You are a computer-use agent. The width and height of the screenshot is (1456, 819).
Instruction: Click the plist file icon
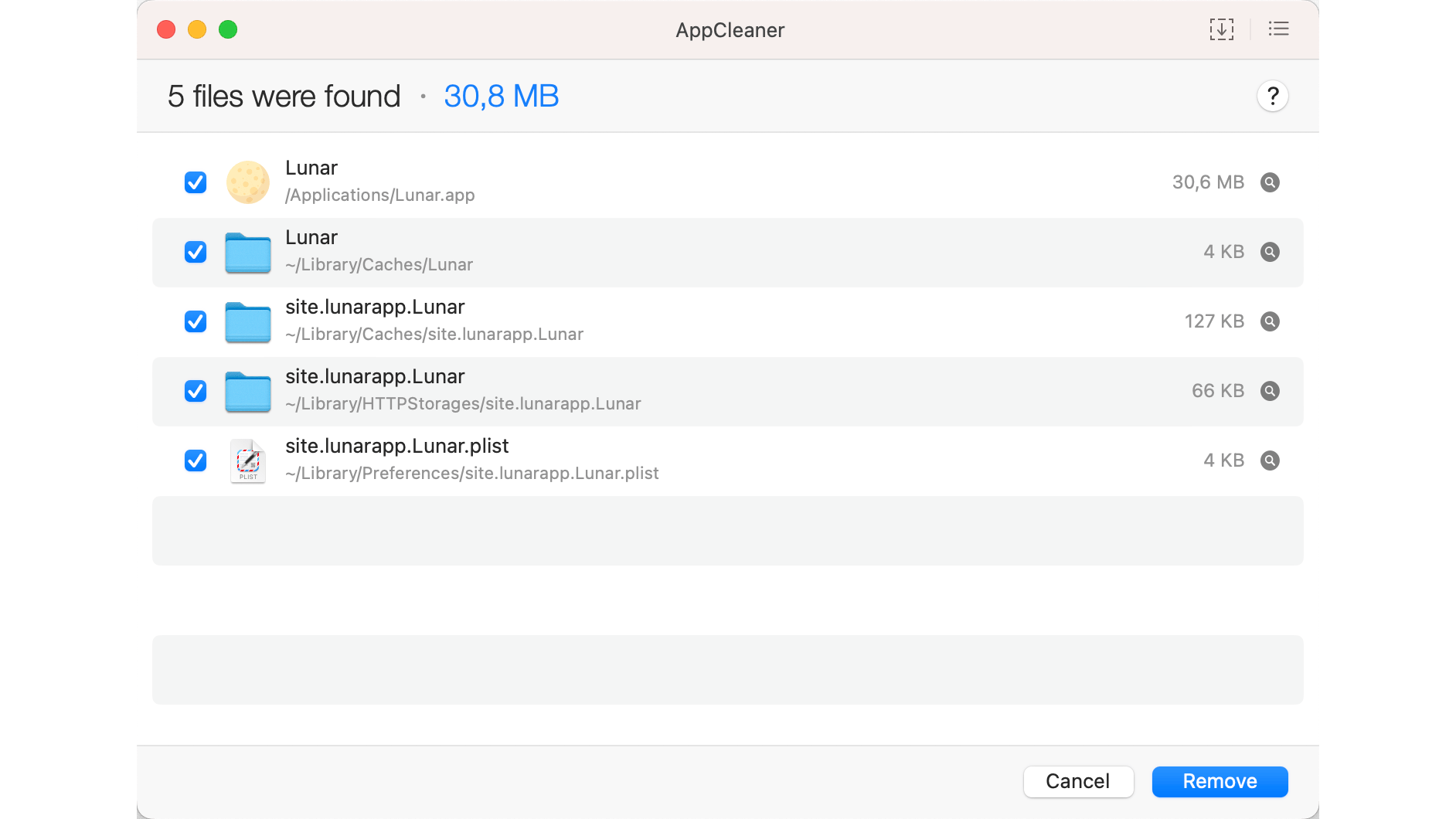click(x=247, y=460)
